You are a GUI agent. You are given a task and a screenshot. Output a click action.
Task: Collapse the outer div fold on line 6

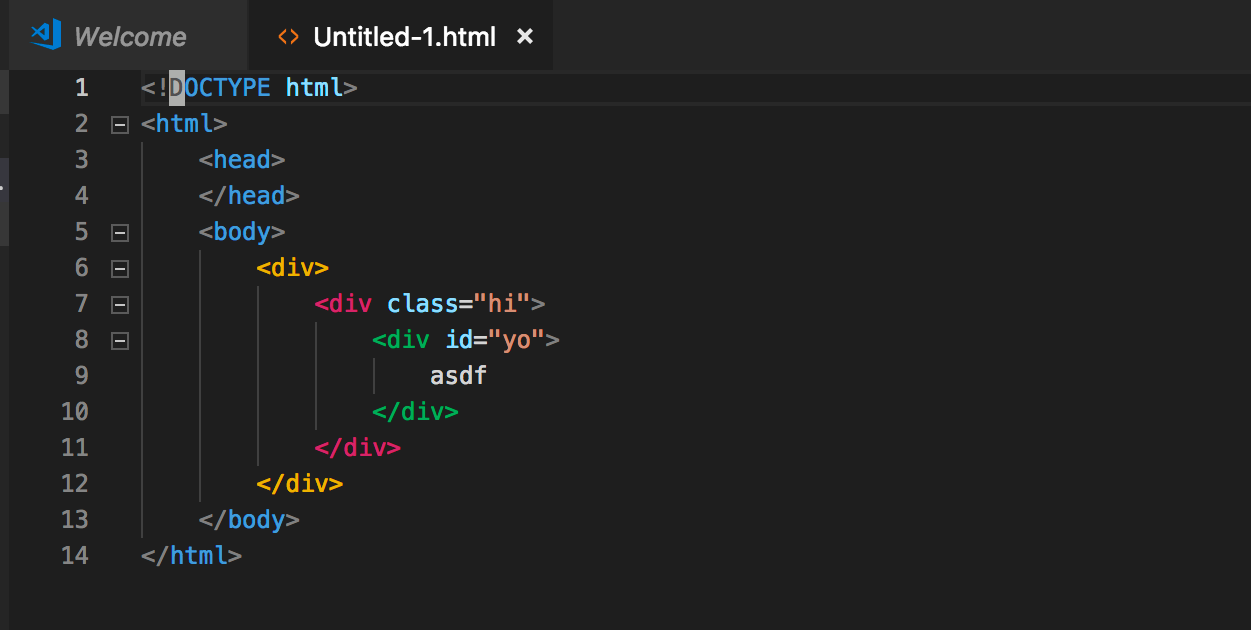click(119, 268)
